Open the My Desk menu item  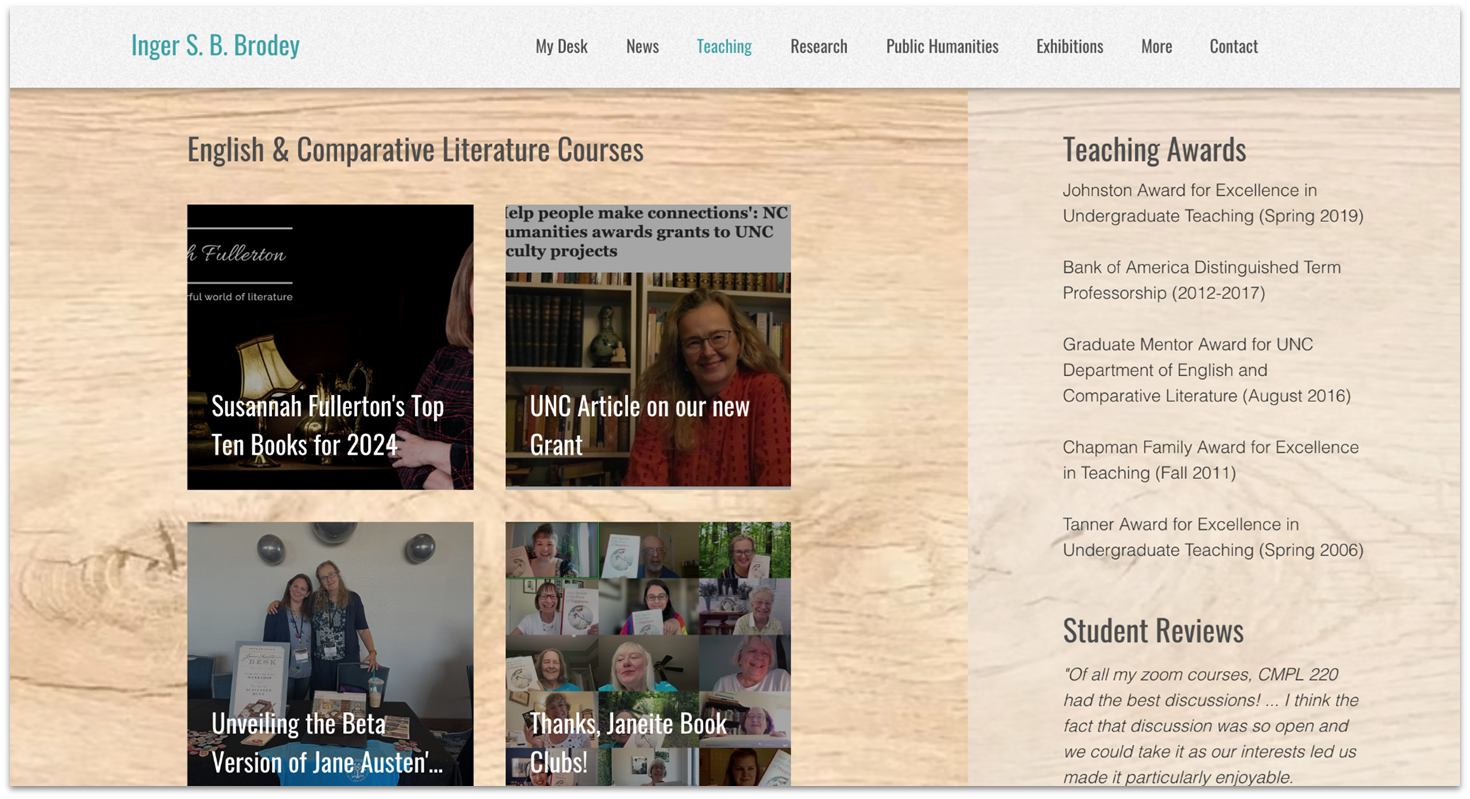click(x=561, y=46)
